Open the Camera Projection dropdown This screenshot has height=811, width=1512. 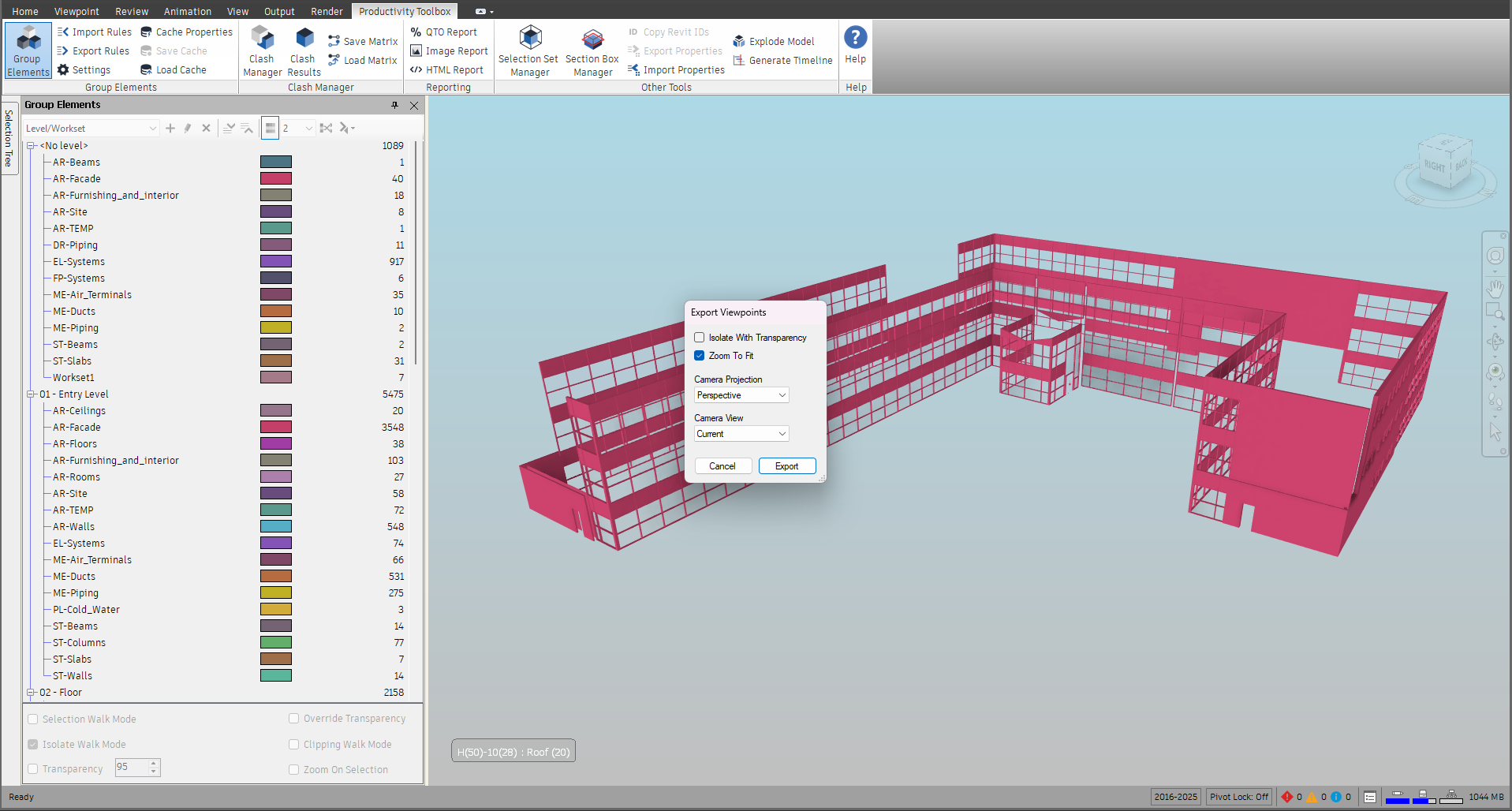(x=741, y=395)
